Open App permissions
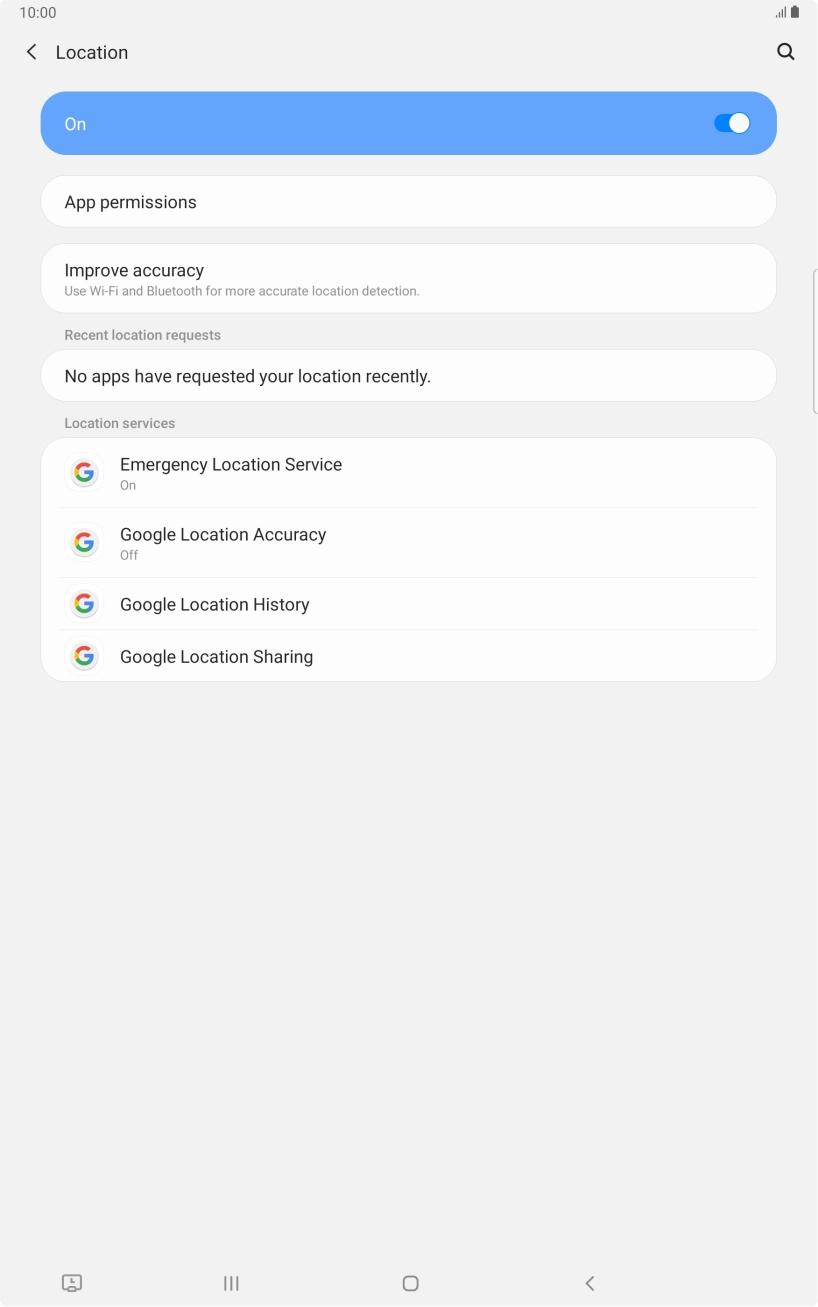Image resolution: width=818 pixels, height=1307 pixels. (x=408, y=201)
